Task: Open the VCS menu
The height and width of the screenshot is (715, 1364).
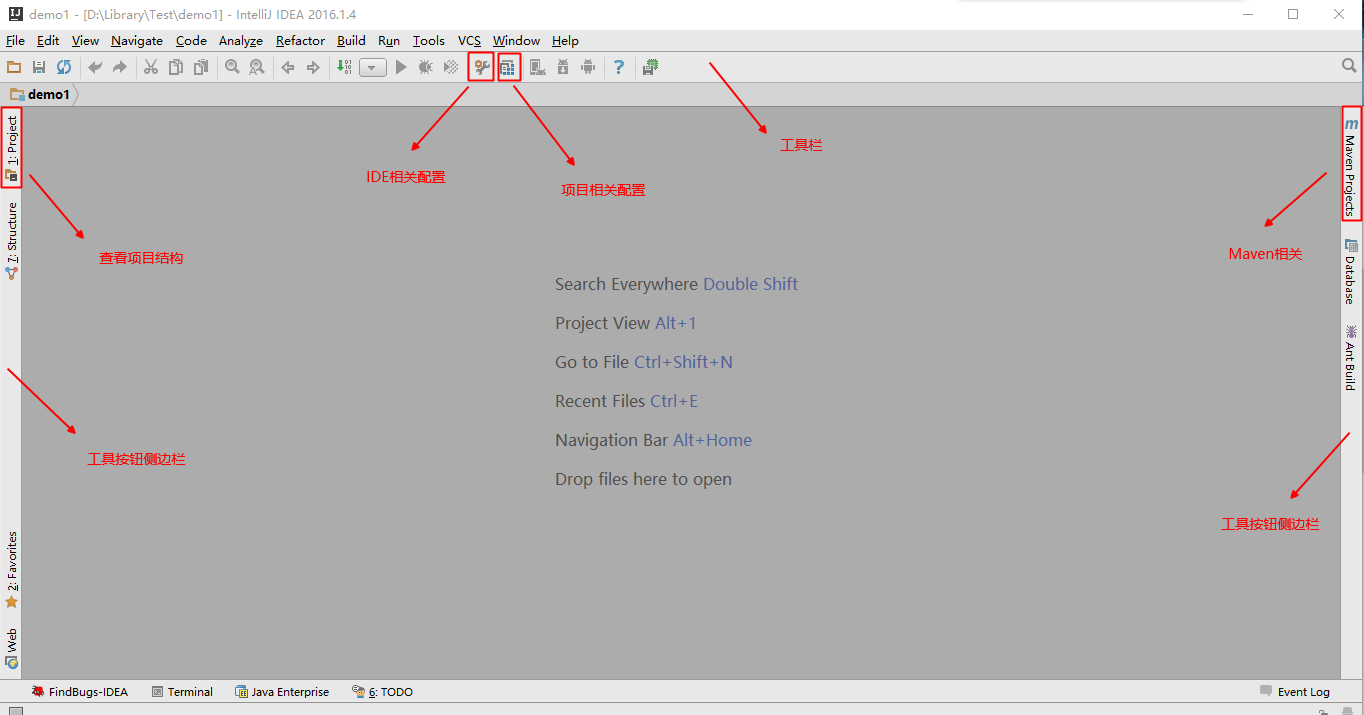Action: coord(469,41)
